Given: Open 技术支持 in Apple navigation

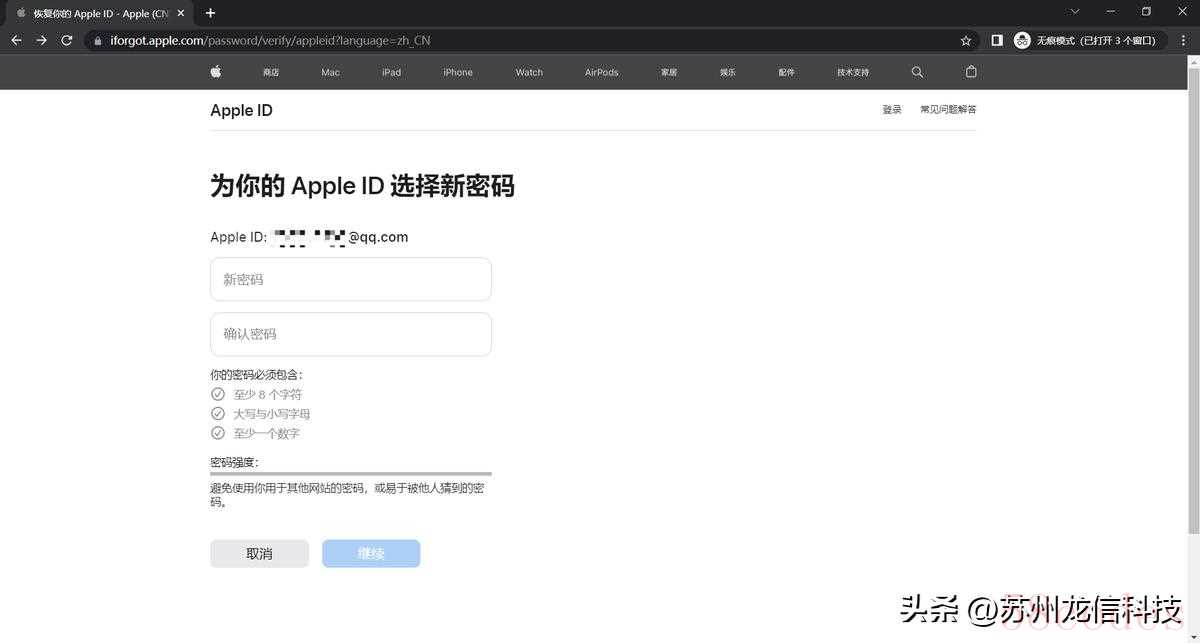Looking at the screenshot, I should coord(853,72).
